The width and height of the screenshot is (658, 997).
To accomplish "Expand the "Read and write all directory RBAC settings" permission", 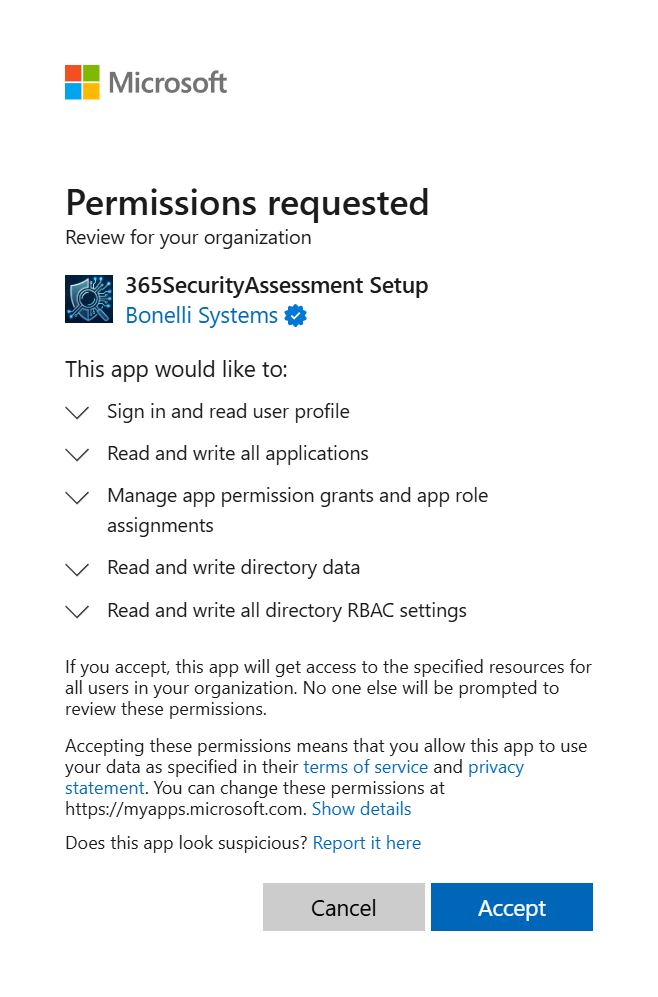I will tap(77, 610).
